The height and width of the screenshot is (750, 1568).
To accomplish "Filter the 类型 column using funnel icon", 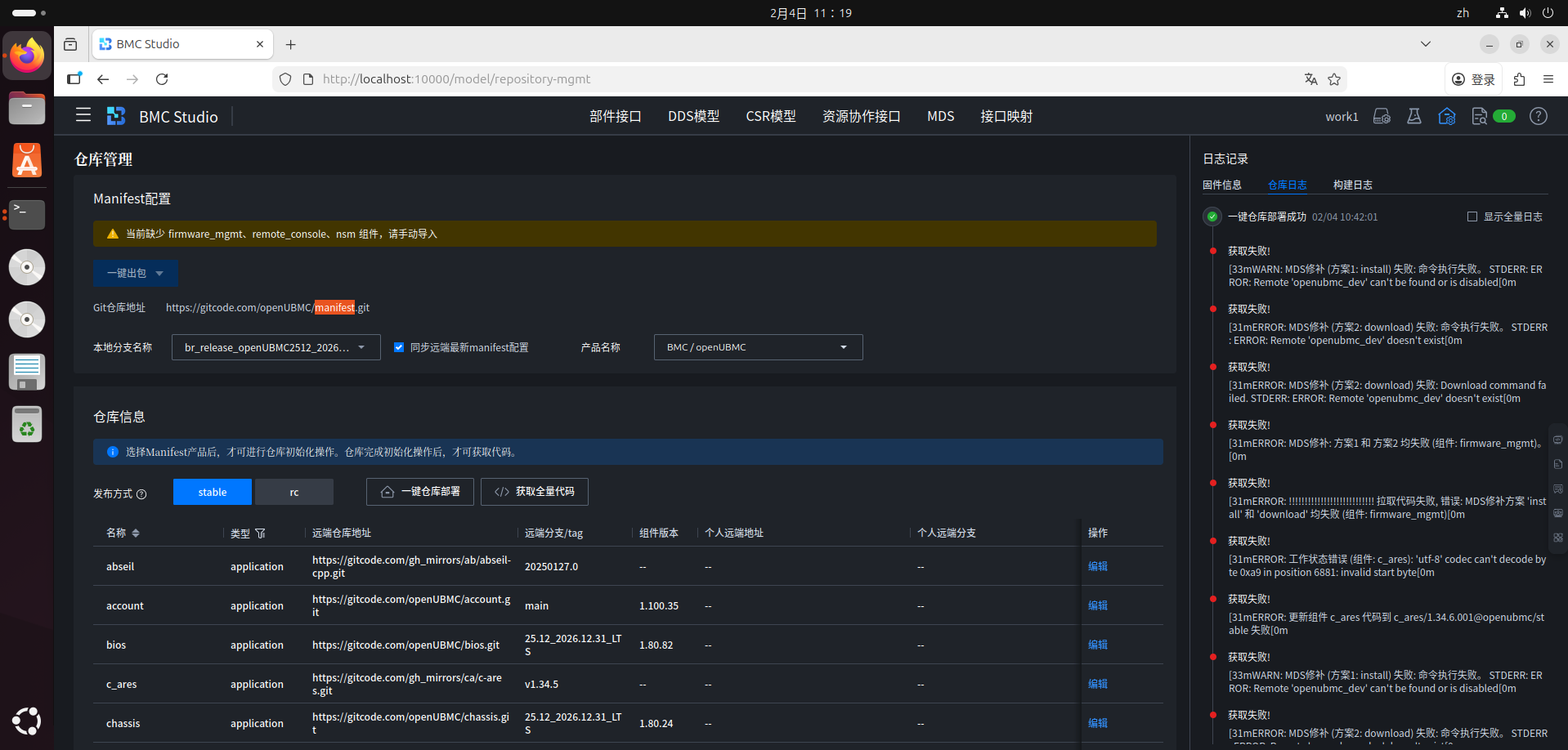I will click(x=261, y=533).
